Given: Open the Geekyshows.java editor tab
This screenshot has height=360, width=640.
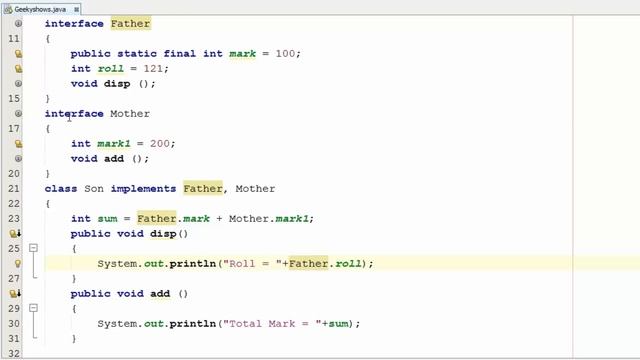Looking at the screenshot, I should (40, 9).
